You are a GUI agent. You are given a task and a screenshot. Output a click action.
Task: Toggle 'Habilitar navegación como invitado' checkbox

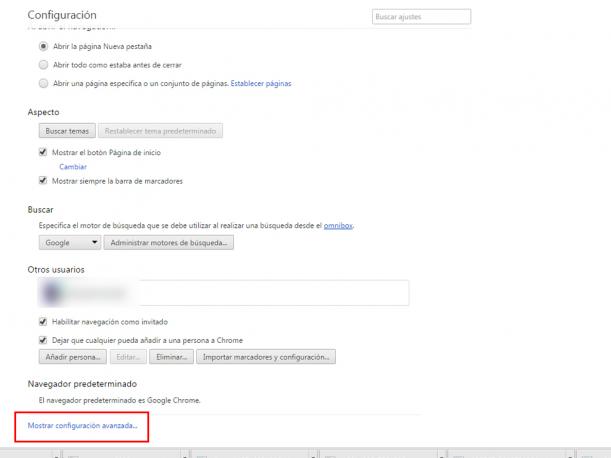coord(43,322)
